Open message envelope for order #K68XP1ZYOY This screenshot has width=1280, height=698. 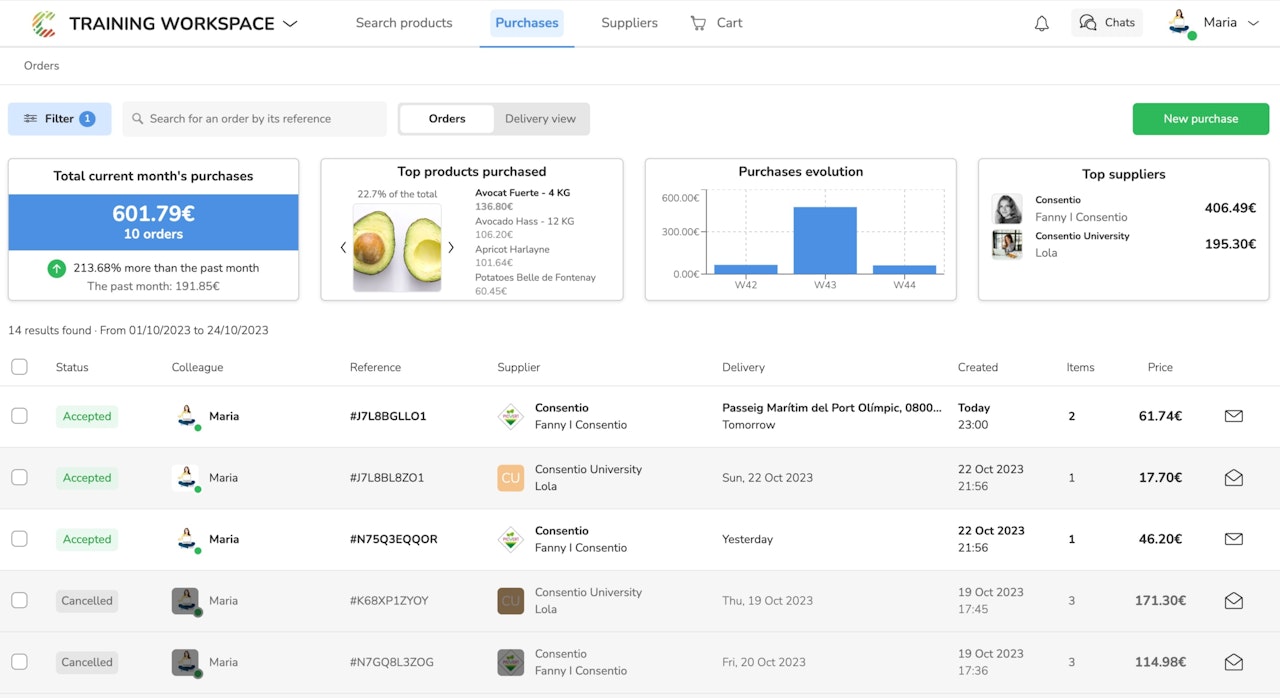pos(1233,601)
